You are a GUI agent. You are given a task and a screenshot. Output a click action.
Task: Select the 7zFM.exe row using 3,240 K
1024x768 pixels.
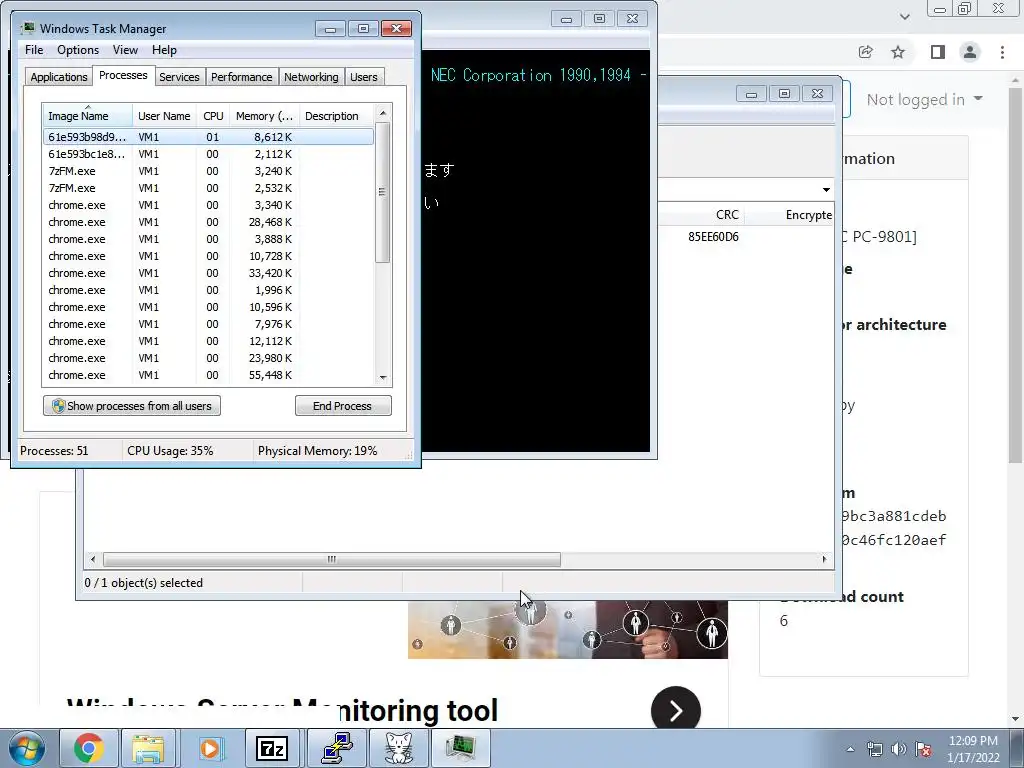(208, 171)
